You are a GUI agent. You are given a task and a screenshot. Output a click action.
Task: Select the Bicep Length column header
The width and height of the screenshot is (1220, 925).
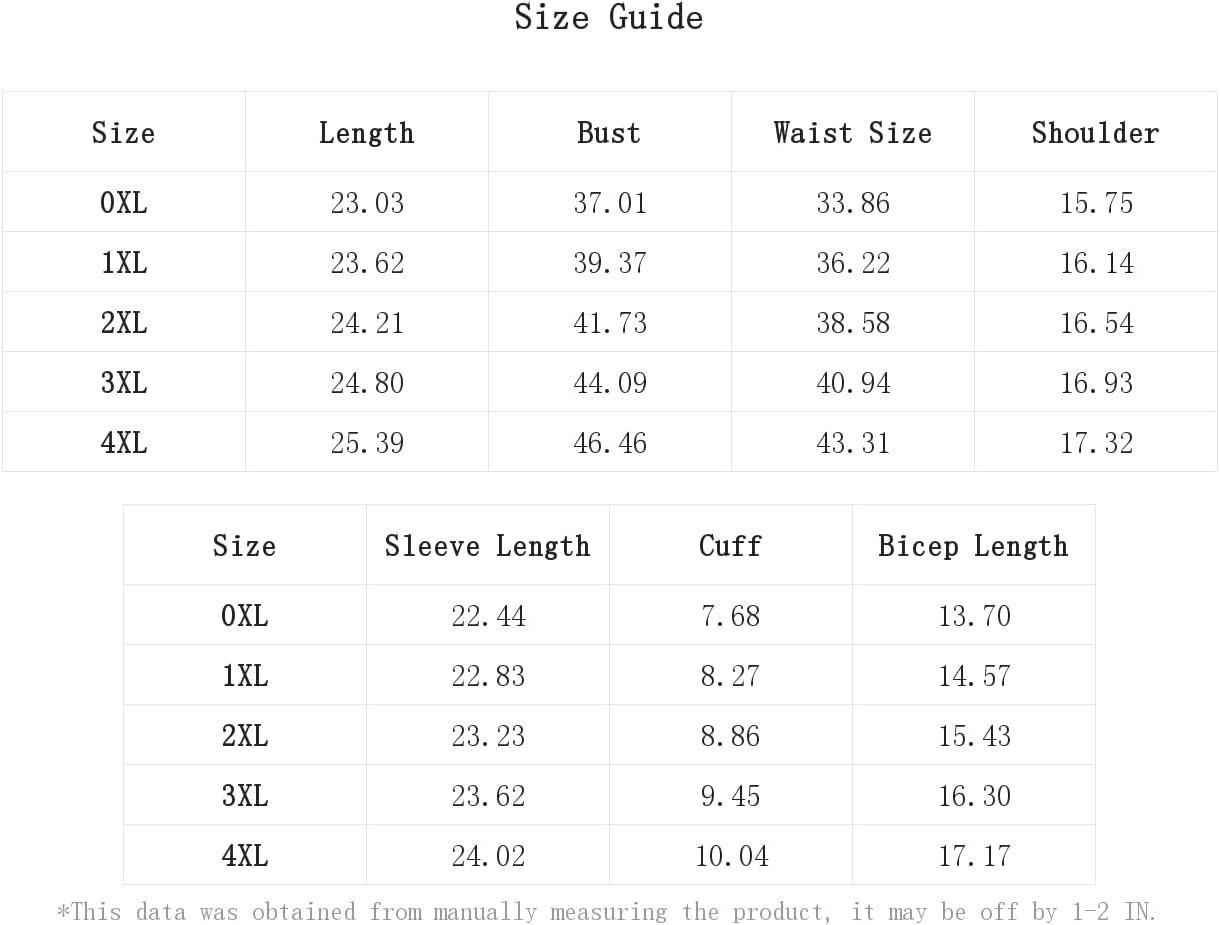(x=973, y=546)
